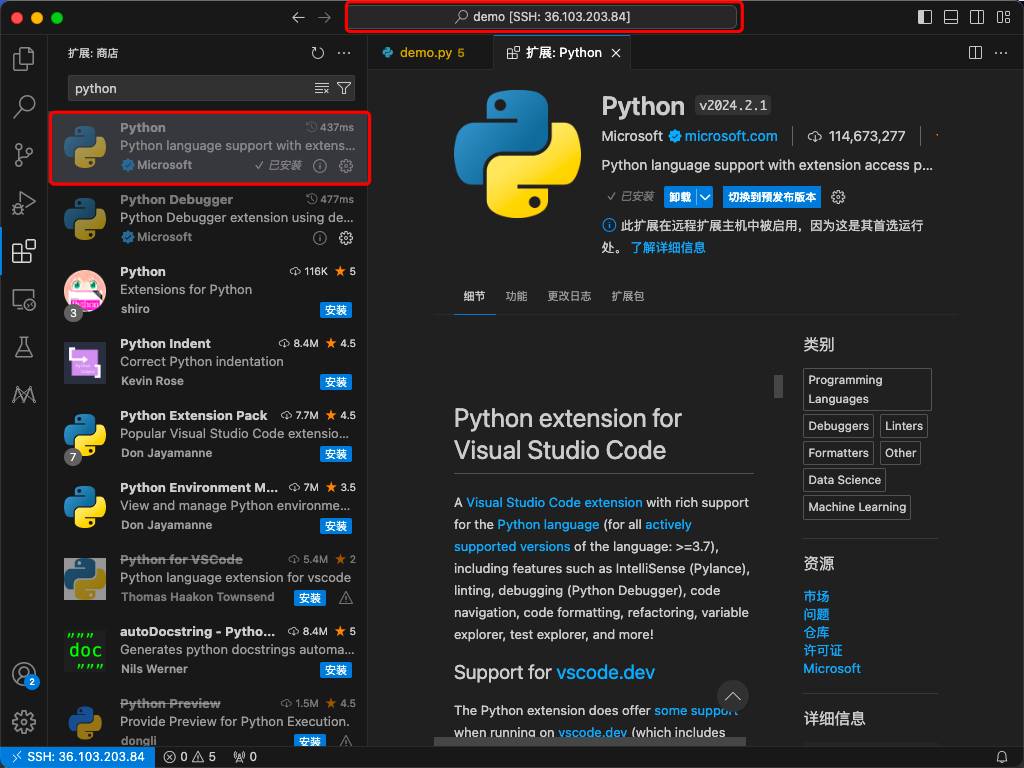The width and height of the screenshot is (1024, 768).
Task: Open the forwarded ports status item
Action: coord(245,757)
